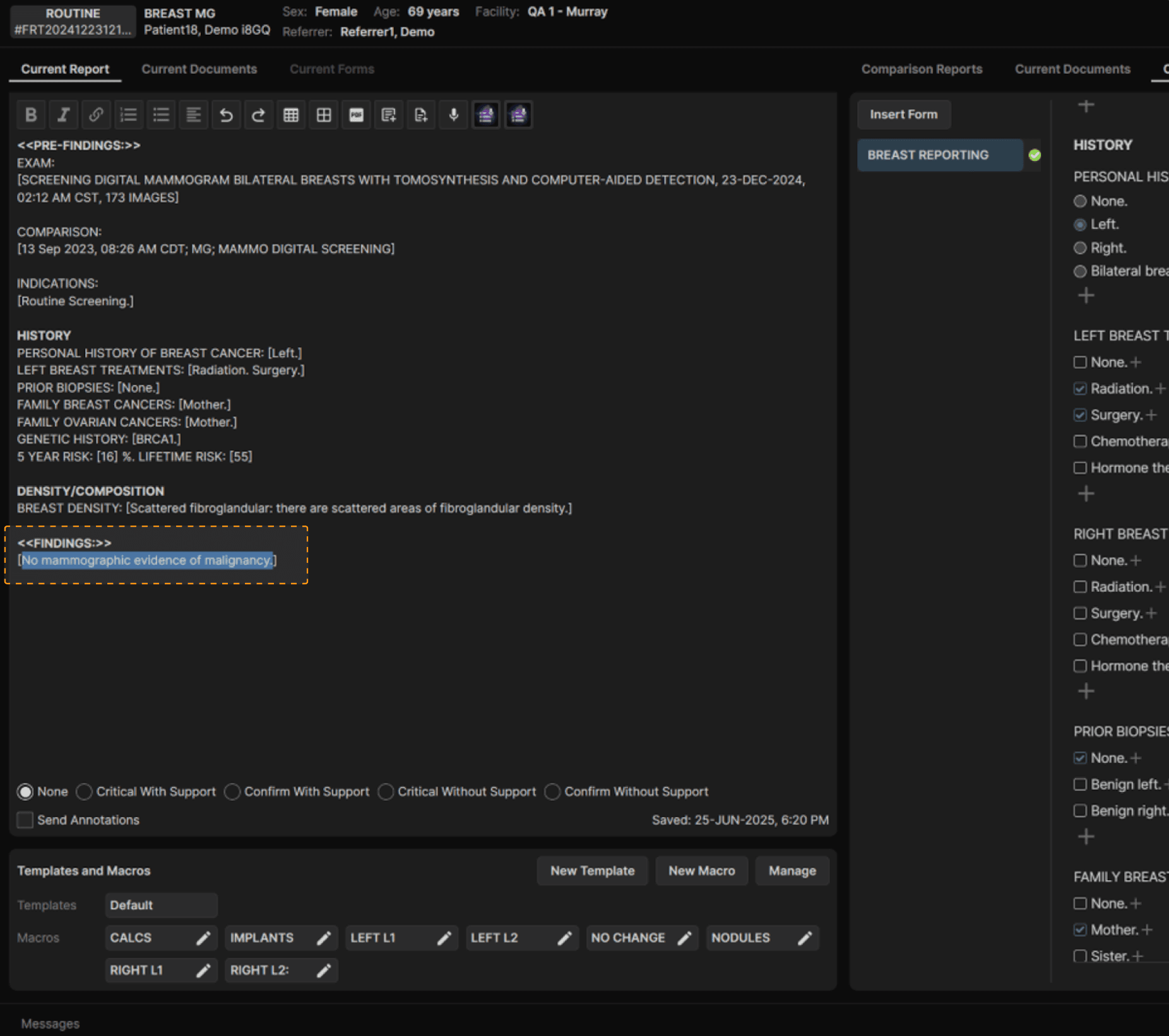Select Critical With Support radio

(84, 792)
